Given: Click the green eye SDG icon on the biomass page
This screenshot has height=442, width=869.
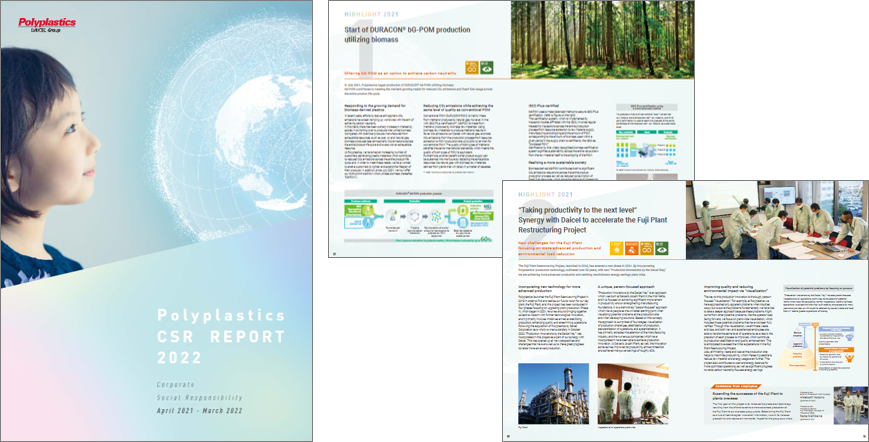Looking at the screenshot, I should [487, 68].
